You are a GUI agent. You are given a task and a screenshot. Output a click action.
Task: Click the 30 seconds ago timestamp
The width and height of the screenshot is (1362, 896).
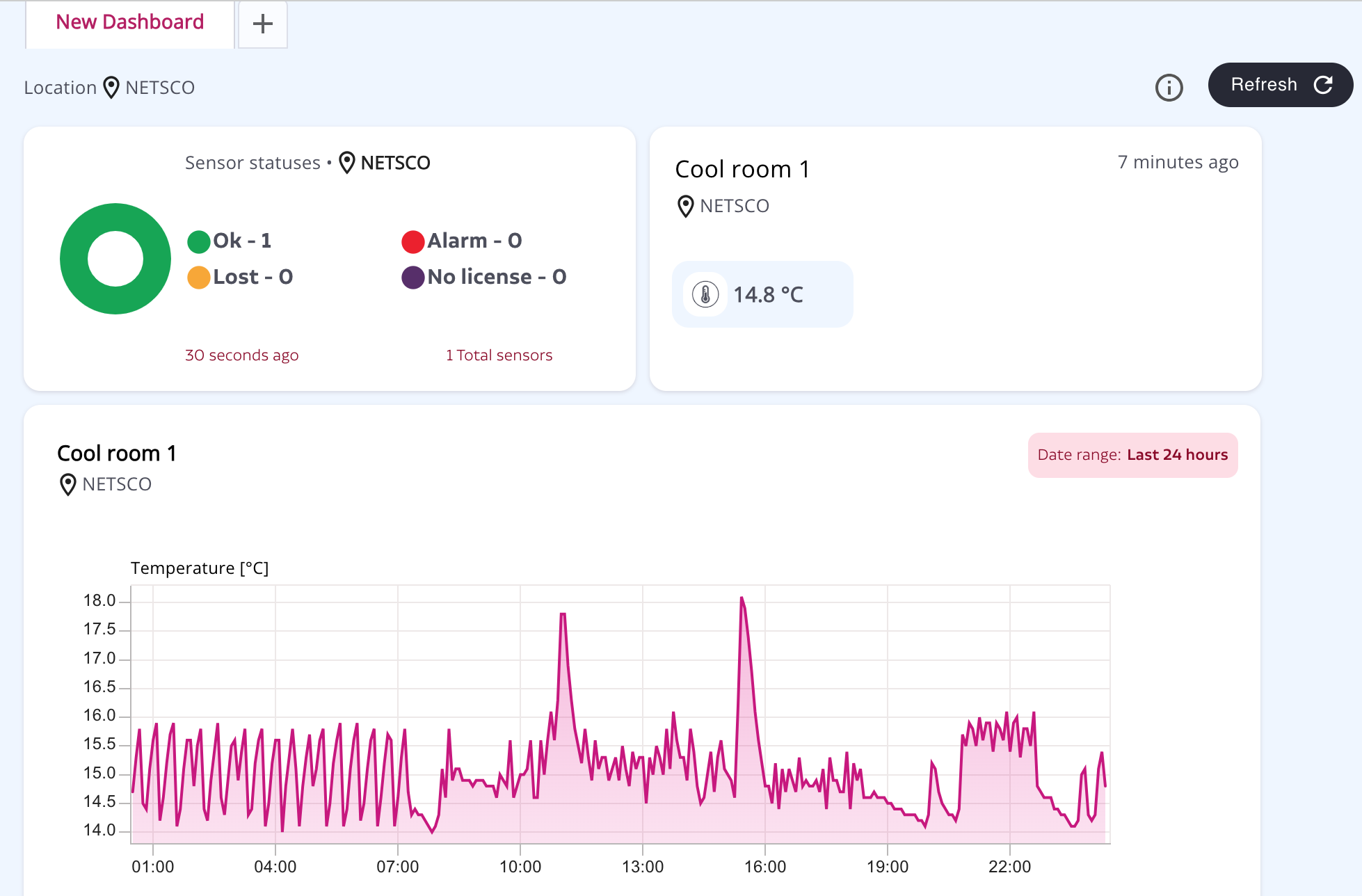pos(241,355)
